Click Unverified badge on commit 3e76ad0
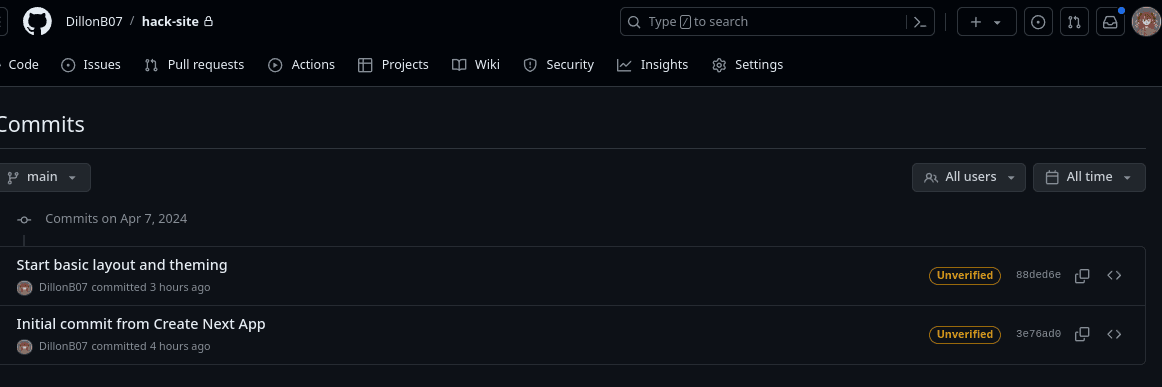 [x=964, y=334]
